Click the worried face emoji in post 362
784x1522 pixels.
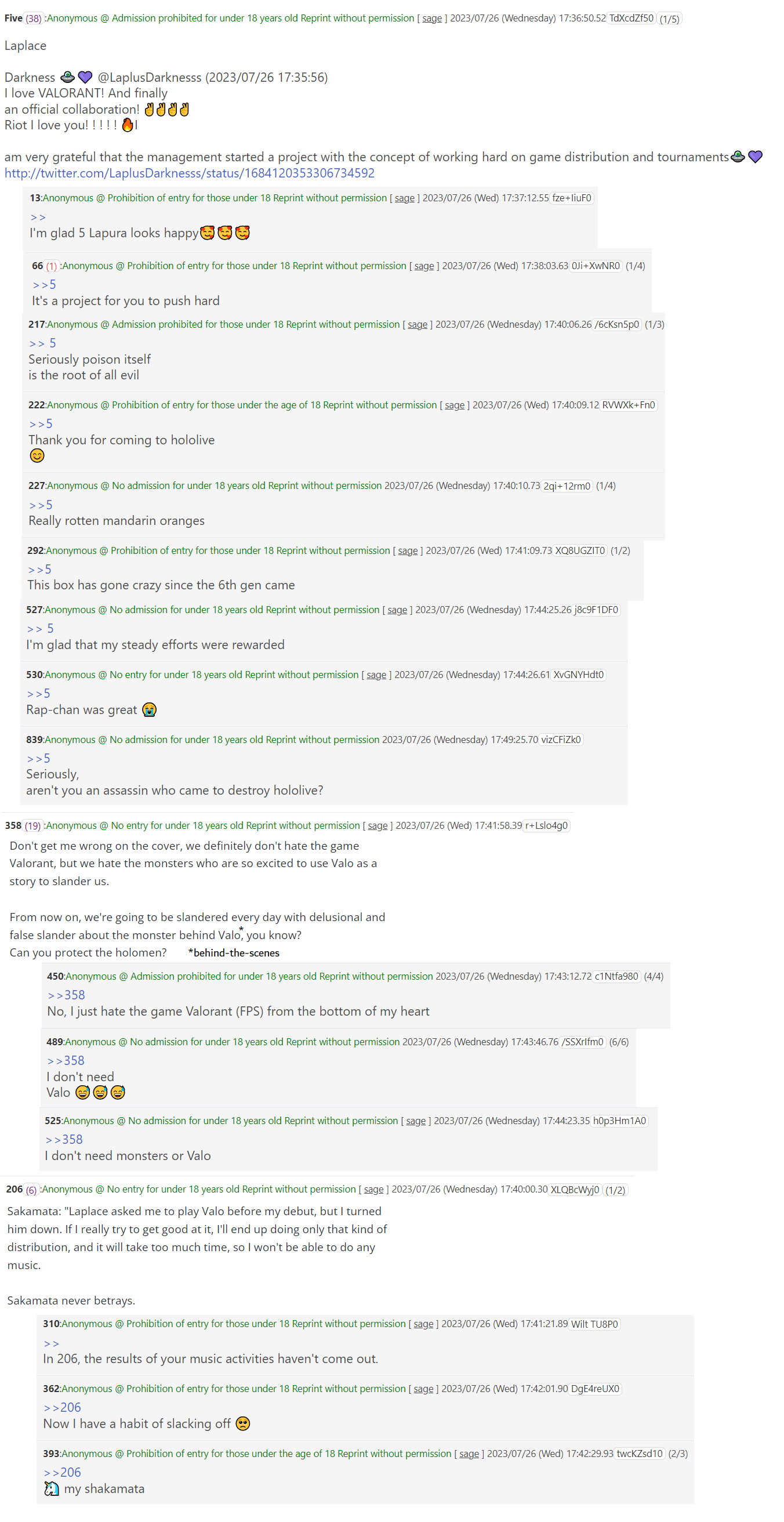coord(243,1424)
